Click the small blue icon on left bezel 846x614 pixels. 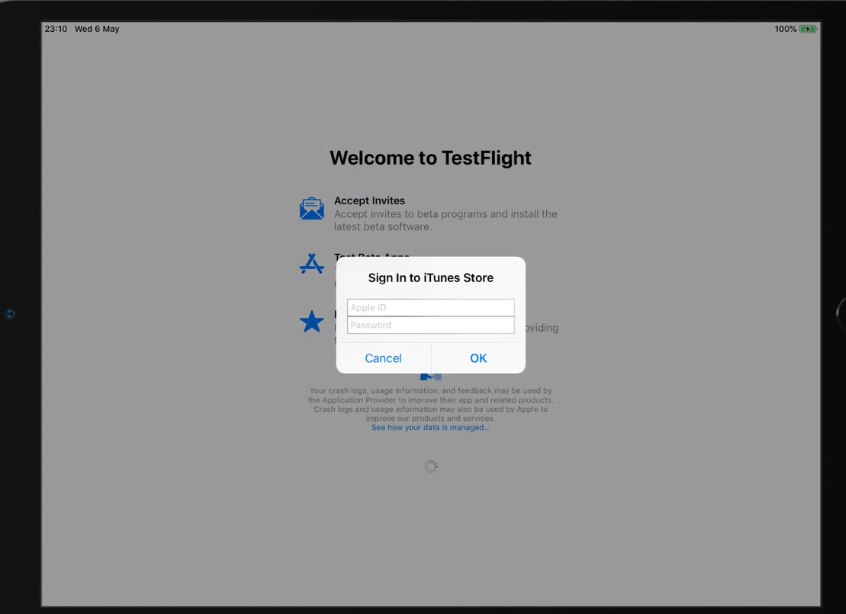(x=10, y=313)
